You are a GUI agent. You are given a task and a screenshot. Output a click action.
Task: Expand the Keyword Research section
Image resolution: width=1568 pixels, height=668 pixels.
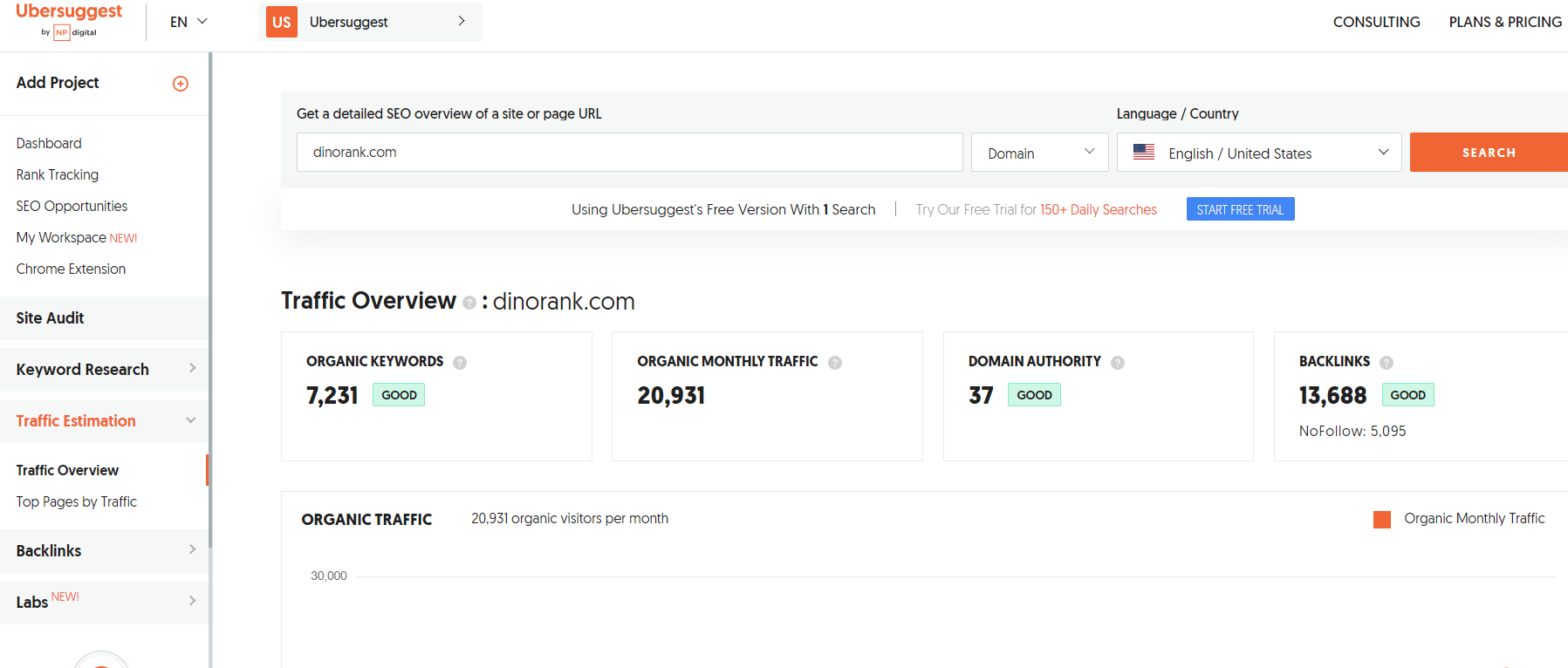[105, 369]
